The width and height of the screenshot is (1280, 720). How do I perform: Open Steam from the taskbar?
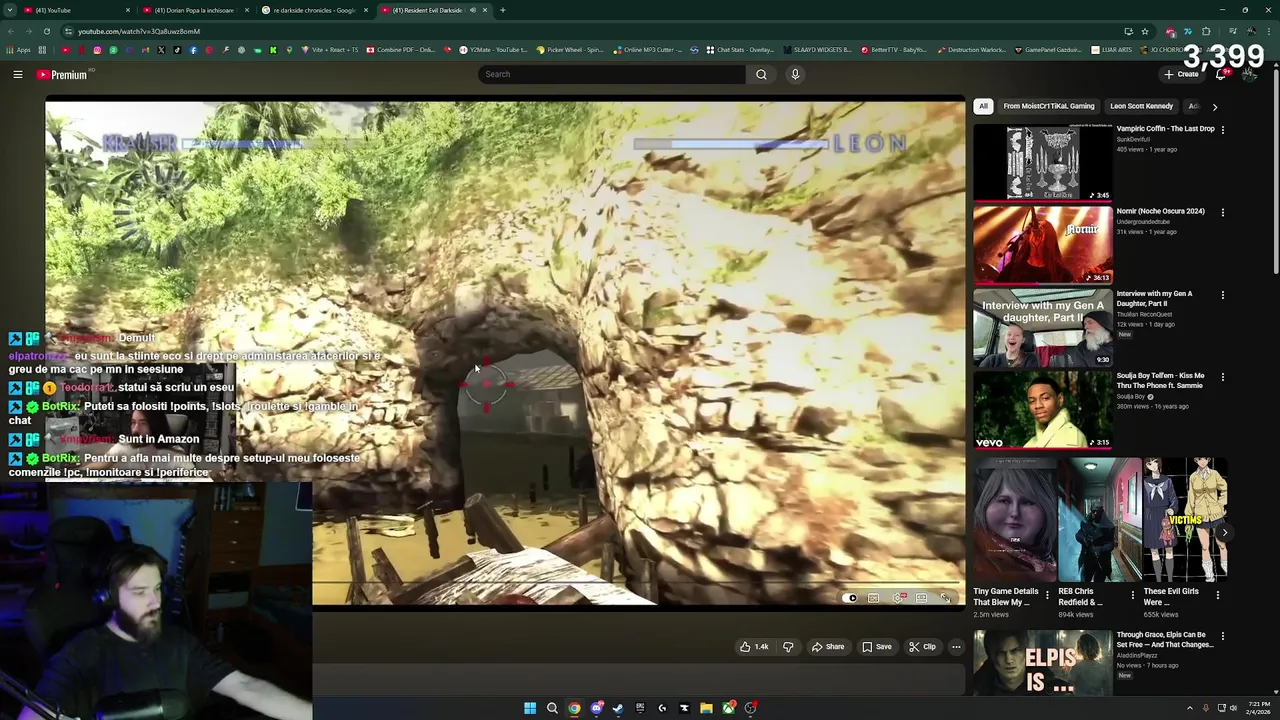(x=618, y=708)
